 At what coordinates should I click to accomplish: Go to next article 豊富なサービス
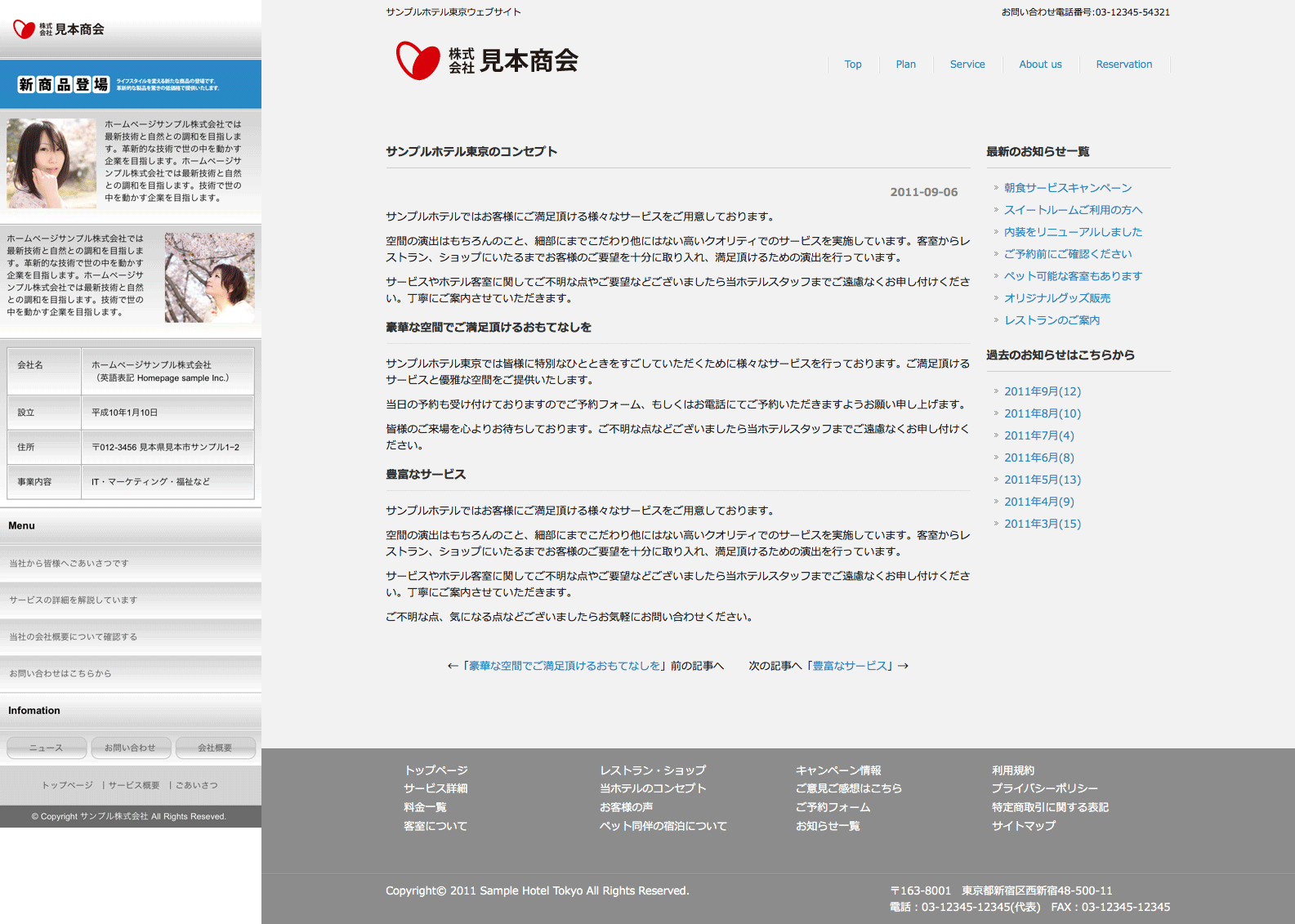pos(850,666)
